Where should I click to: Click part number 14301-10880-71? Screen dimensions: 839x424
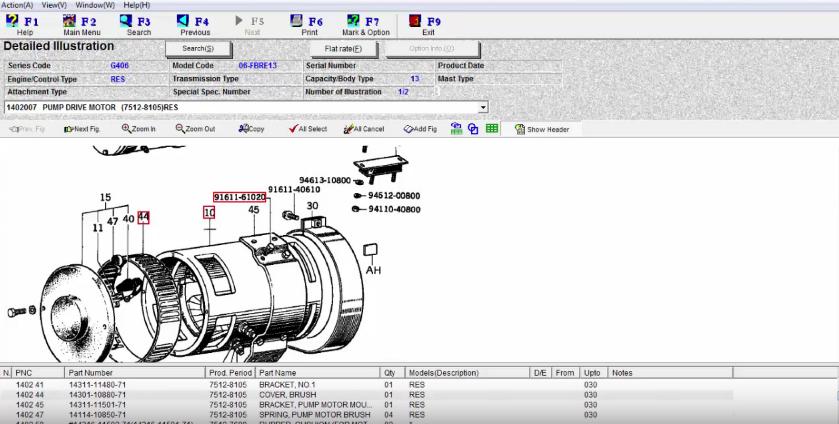tap(97, 395)
